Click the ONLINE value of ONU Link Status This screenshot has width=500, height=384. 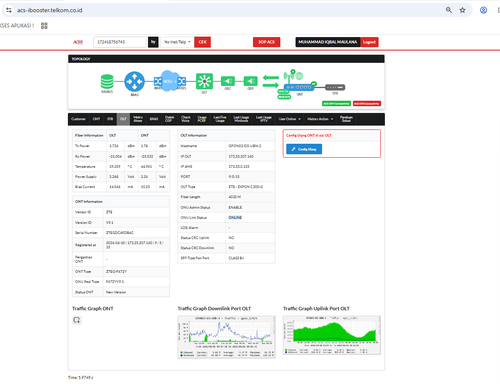pos(235,217)
